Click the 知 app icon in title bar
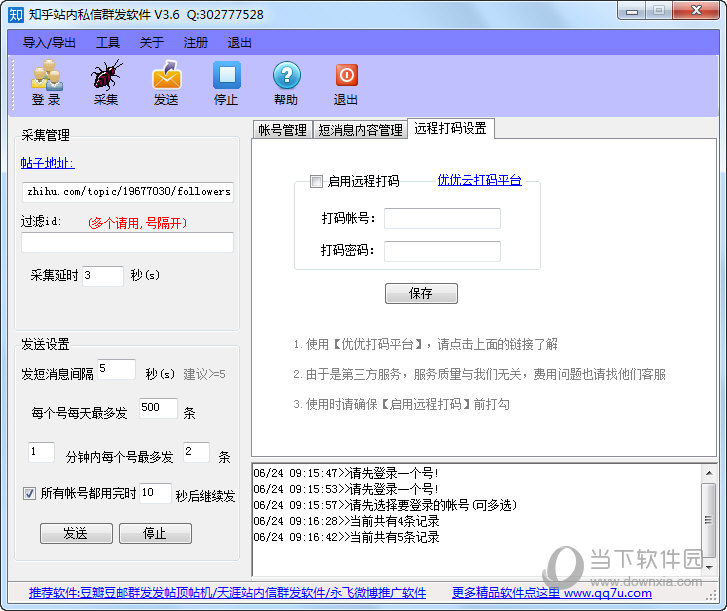Image resolution: width=727 pixels, height=611 pixels. pyautogui.click(x=16, y=15)
